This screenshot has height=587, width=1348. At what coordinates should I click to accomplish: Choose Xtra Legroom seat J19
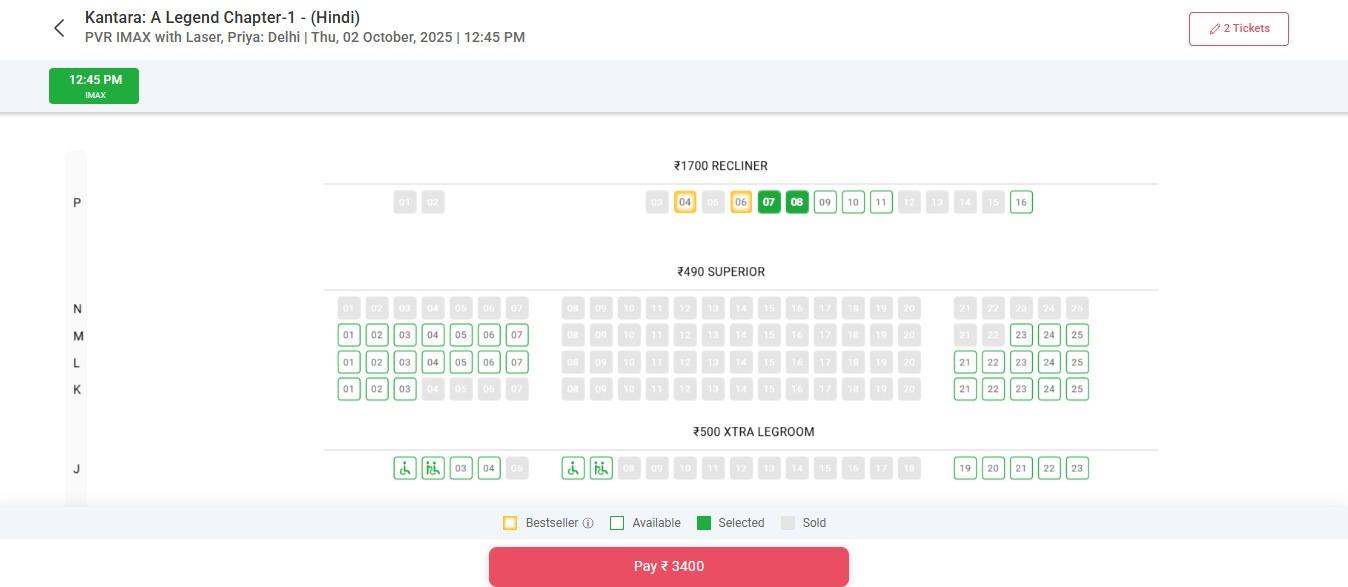pos(965,468)
